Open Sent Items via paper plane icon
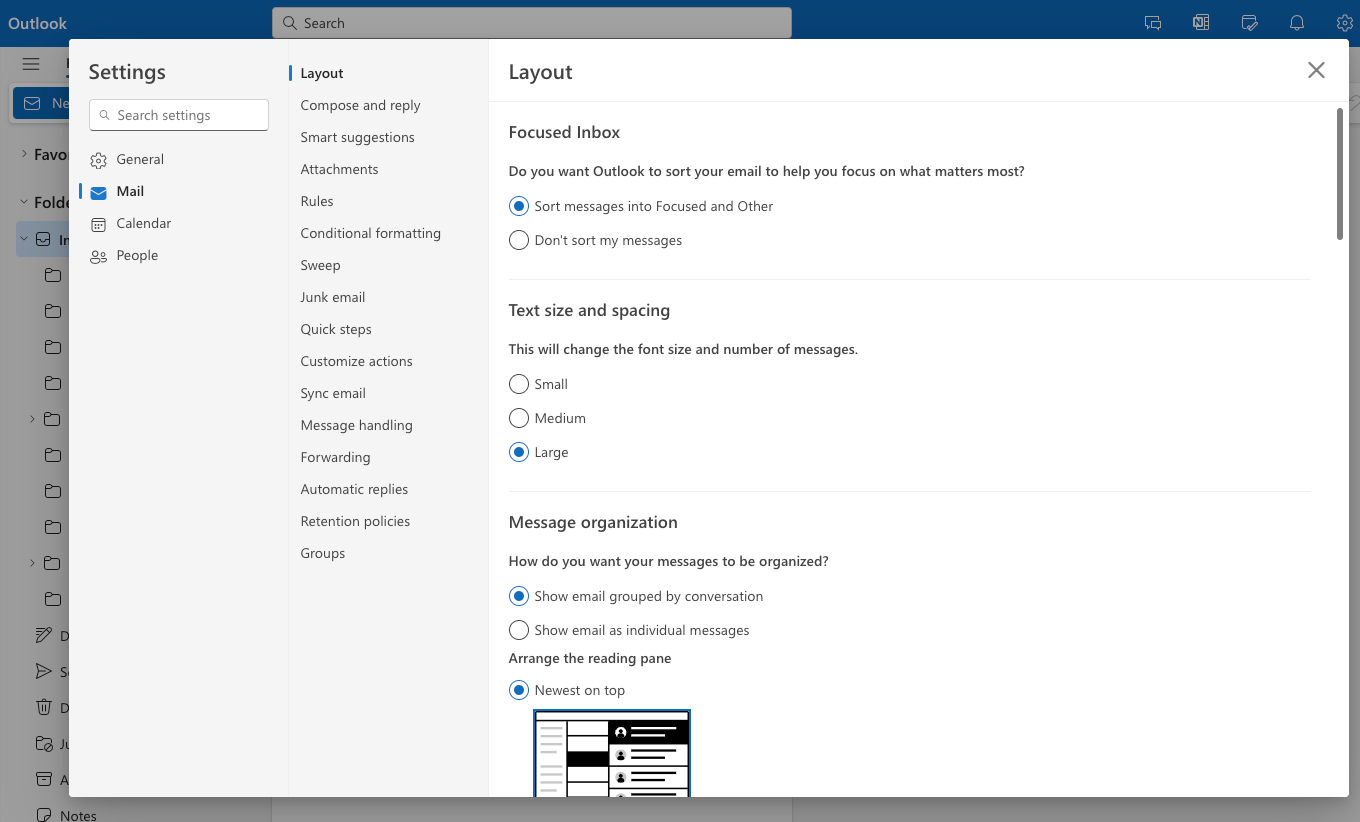The width and height of the screenshot is (1360, 822). click(x=43, y=671)
